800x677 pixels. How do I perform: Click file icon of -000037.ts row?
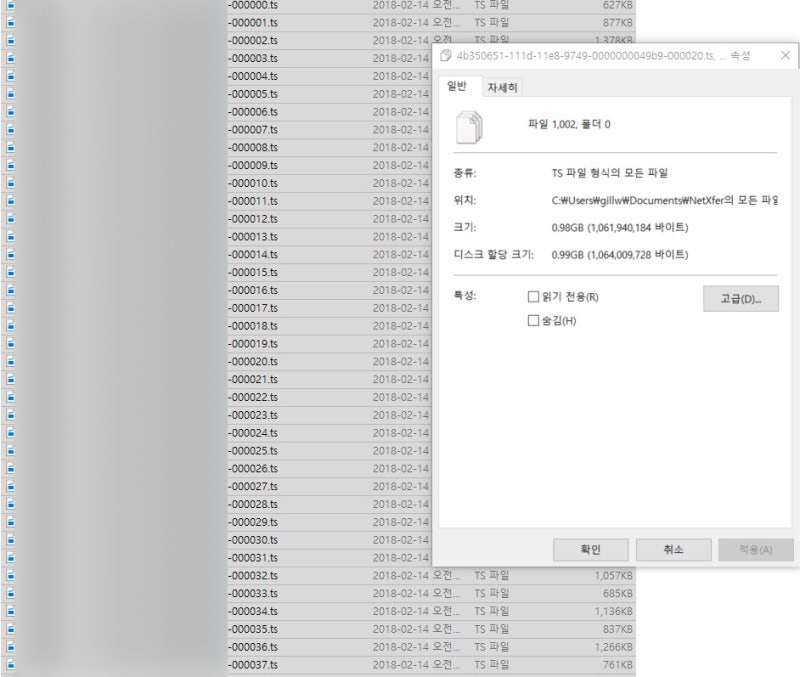point(10,665)
